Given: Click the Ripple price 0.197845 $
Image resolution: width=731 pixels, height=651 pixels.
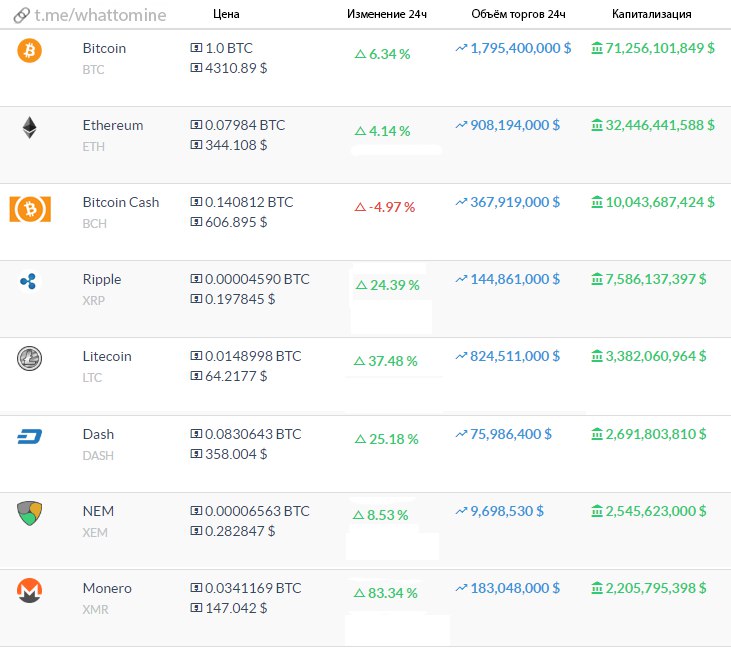Looking at the screenshot, I should pos(240,299).
